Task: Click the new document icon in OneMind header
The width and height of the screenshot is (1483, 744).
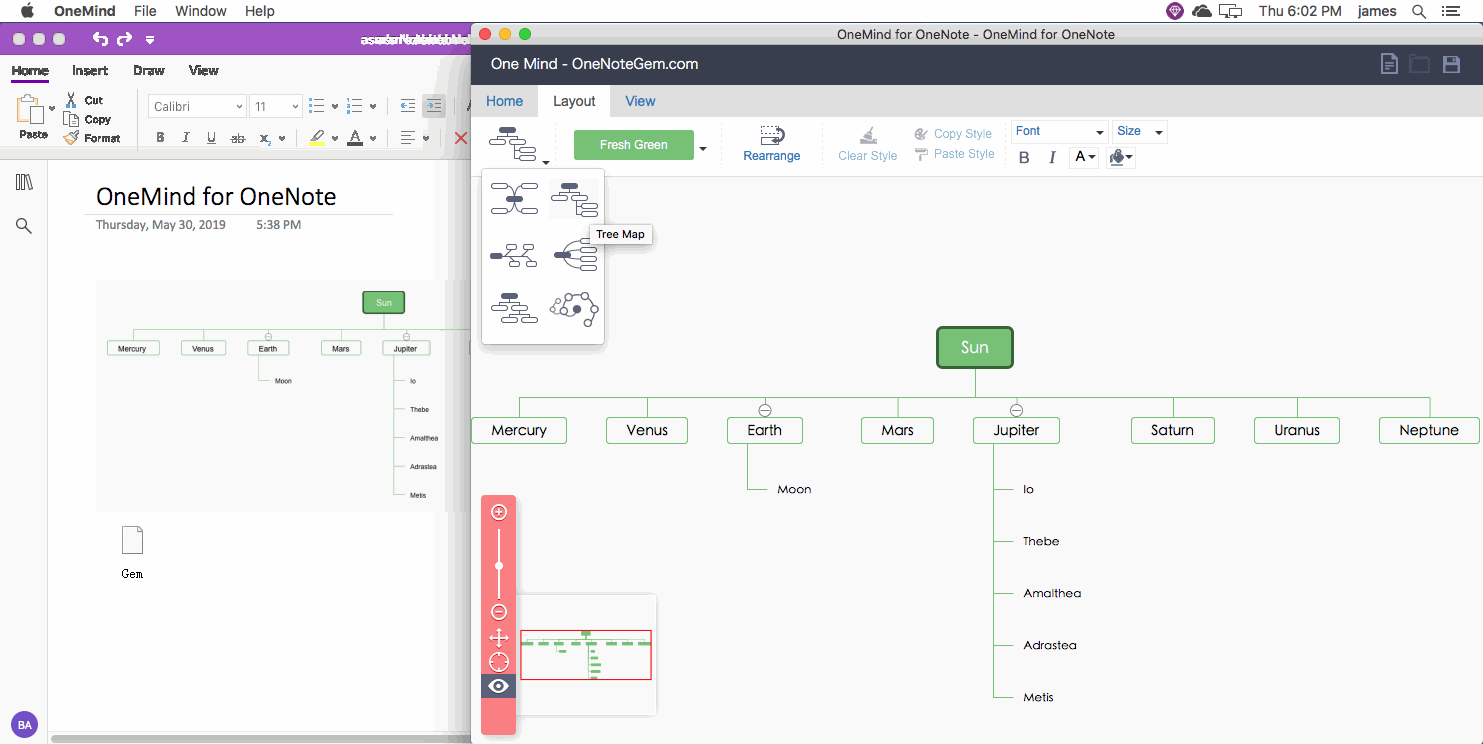Action: tap(1389, 64)
